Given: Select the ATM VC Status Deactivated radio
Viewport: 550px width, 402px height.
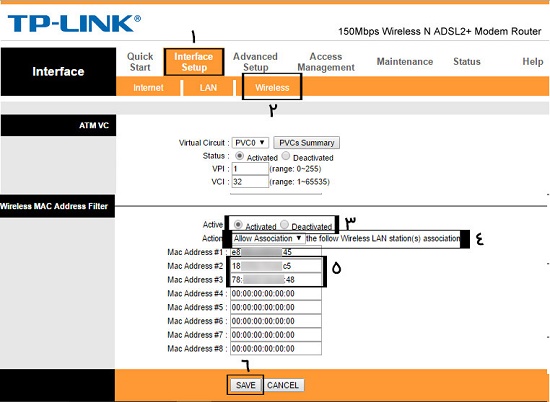Looking at the screenshot, I should click(286, 155).
